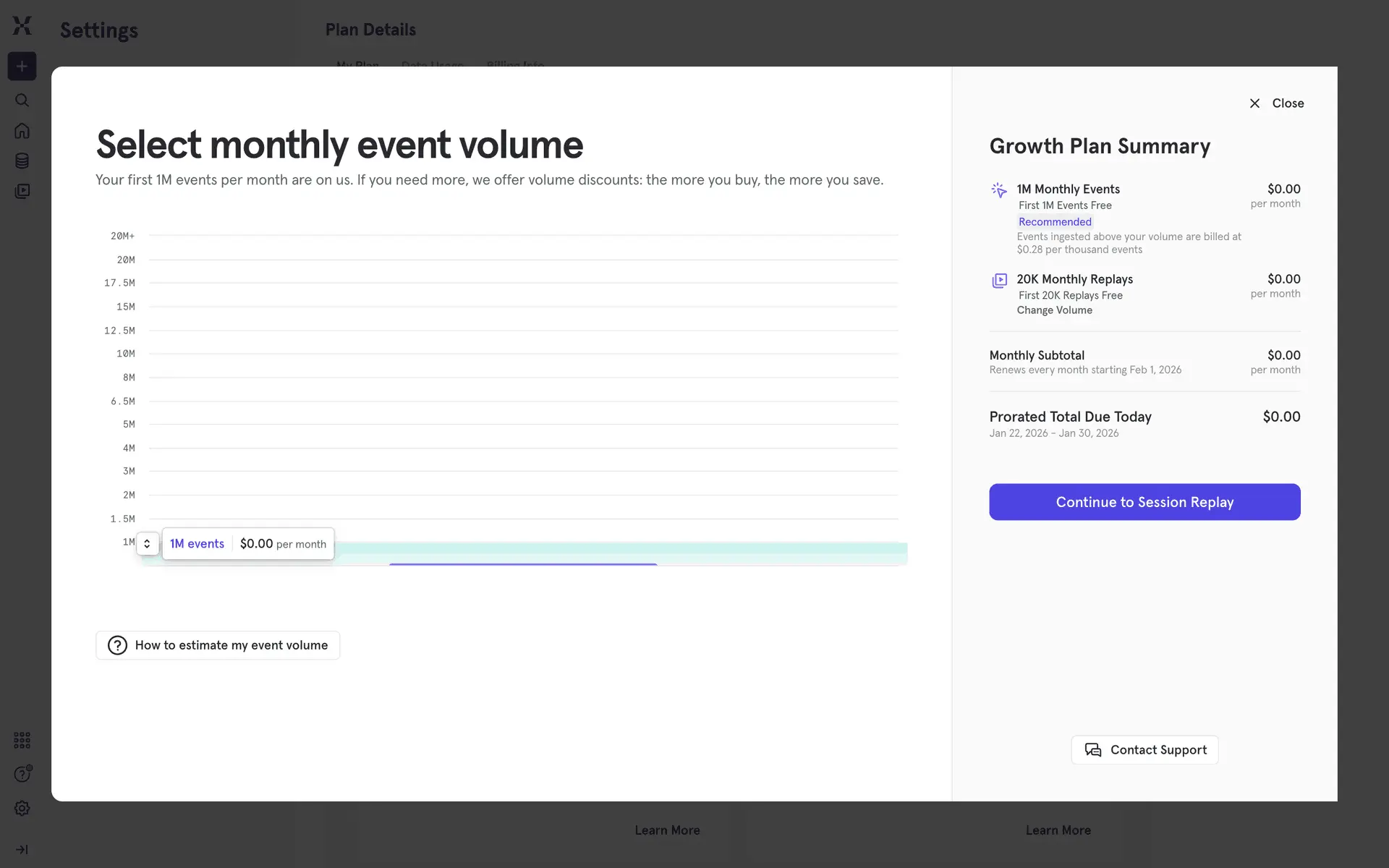1389x868 pixels.
Task: Click the plus create-new icon in sidebar
Action: pyautogui.click(x=22, y=67)
